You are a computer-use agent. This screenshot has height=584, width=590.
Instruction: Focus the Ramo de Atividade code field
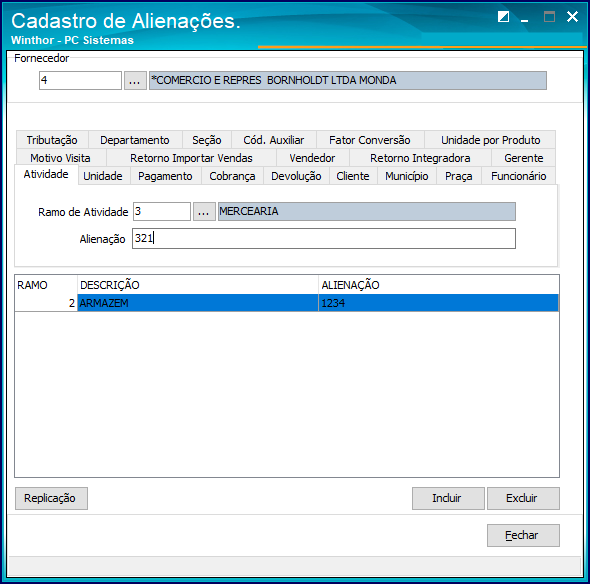point(162,211)
